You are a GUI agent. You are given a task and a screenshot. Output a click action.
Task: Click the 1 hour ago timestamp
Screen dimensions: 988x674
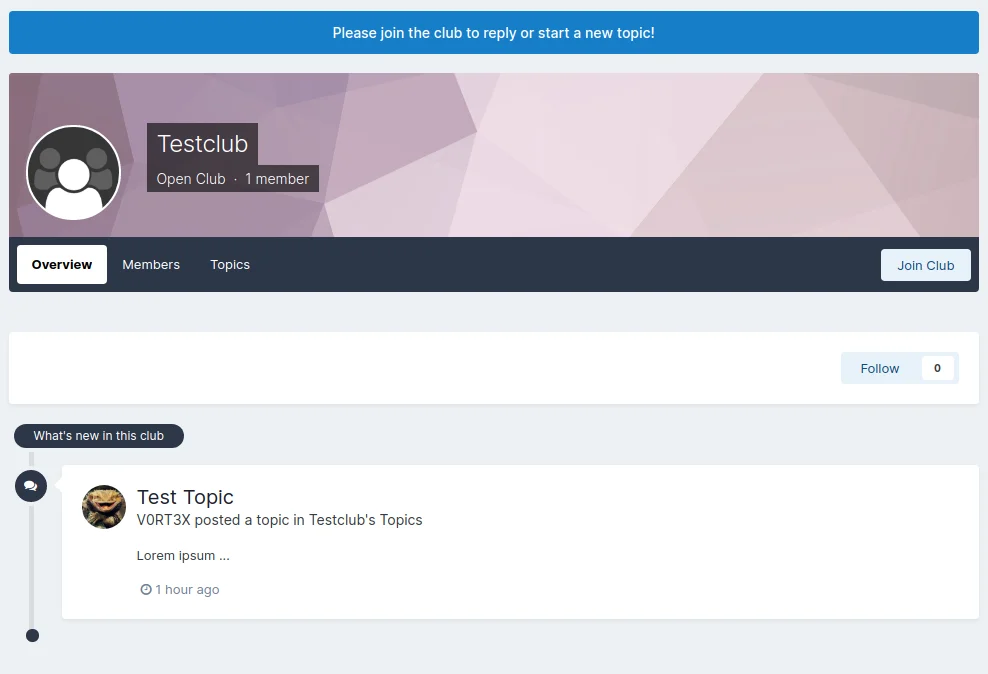point(187,590)
